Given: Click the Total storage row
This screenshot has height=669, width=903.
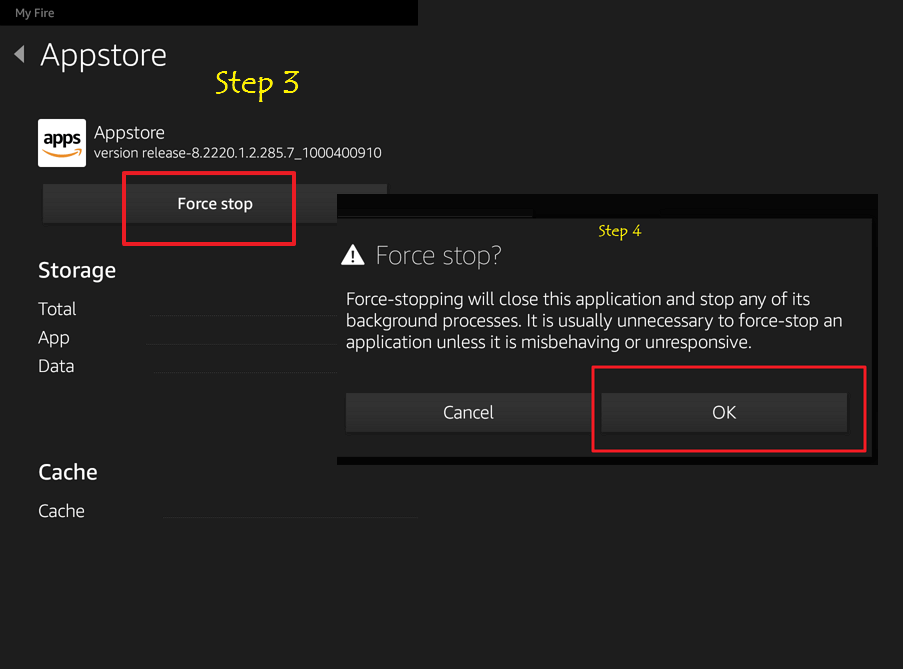Looking at the screenshot, I should click(187, 309).
